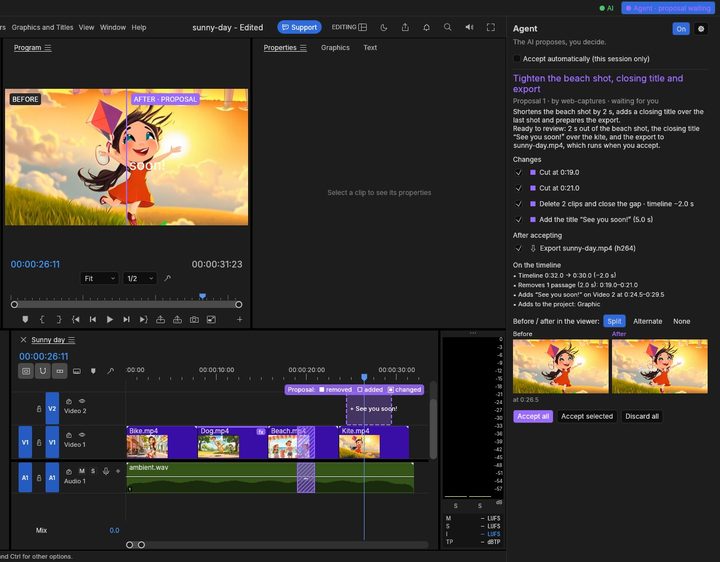Image resolution: width=720 pixels, height=562 pixels.
Task: Open Program monitor wrench settings
Action: coord(168,278)
